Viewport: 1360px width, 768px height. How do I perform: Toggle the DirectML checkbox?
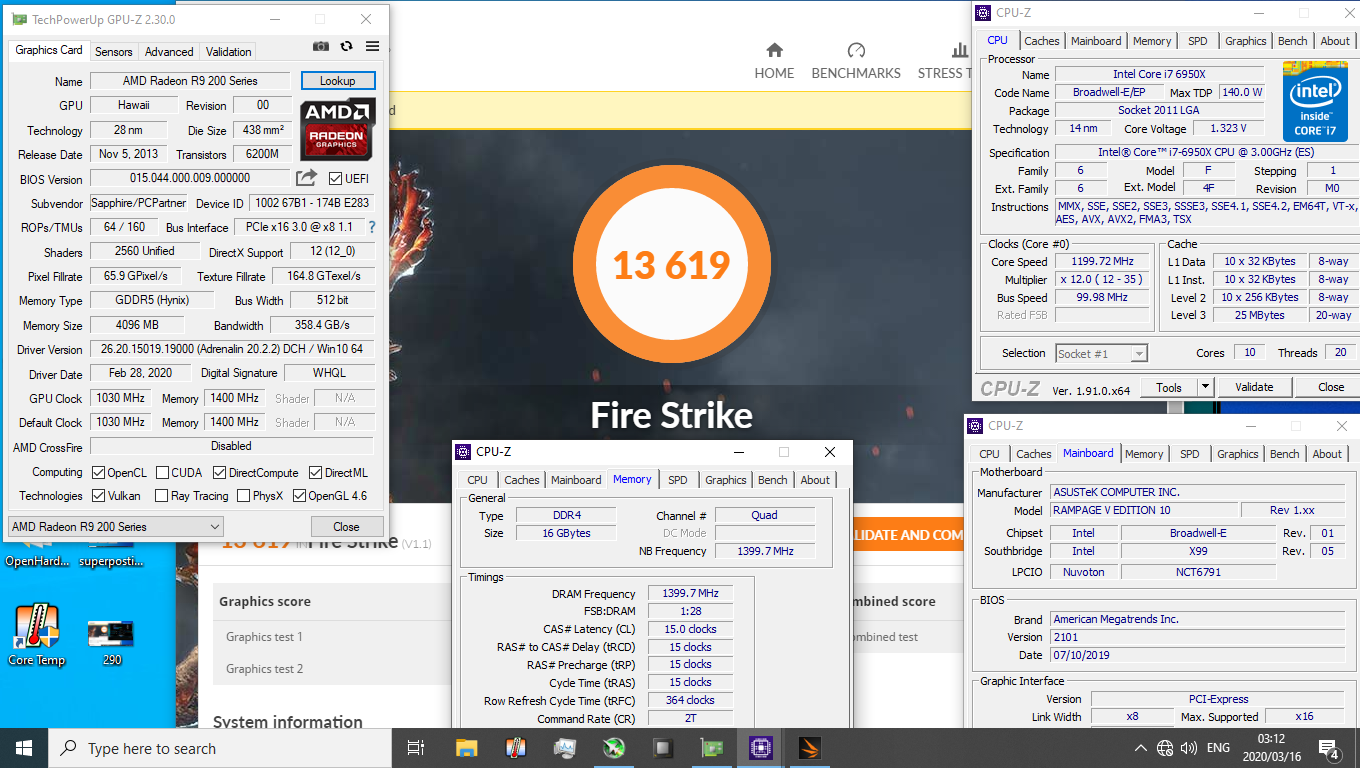pyautogui.click(x=315, y=473)
